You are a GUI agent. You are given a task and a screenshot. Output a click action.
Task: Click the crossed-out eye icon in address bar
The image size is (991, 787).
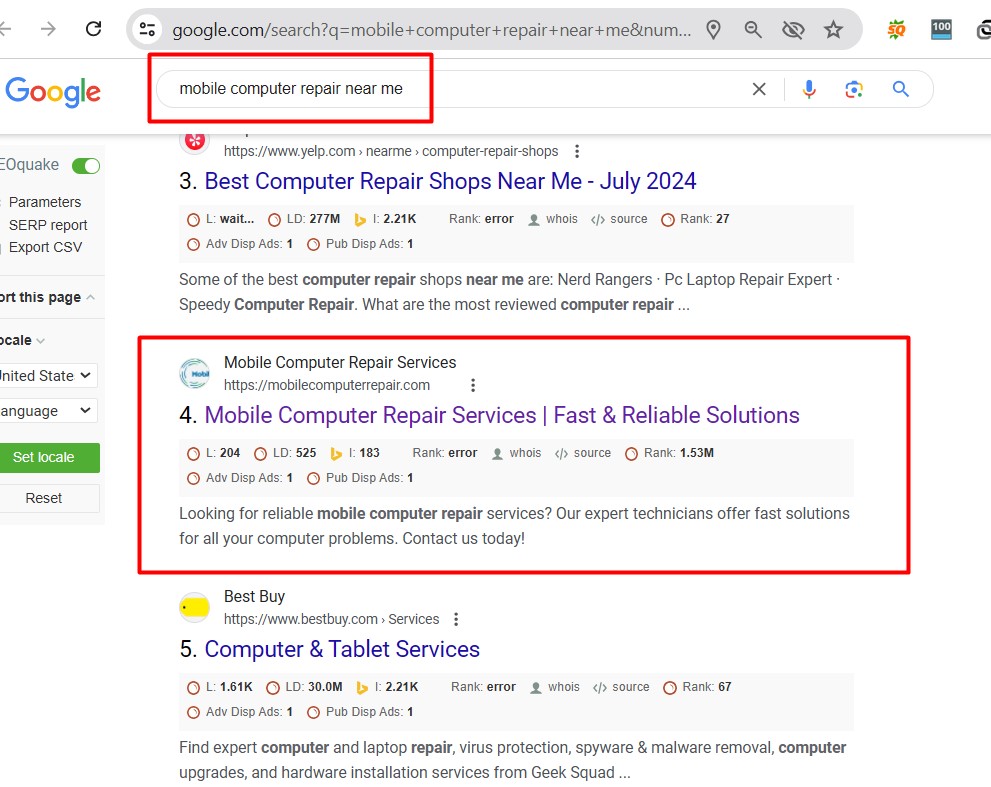pyautogui.click(x=793, y=29)
